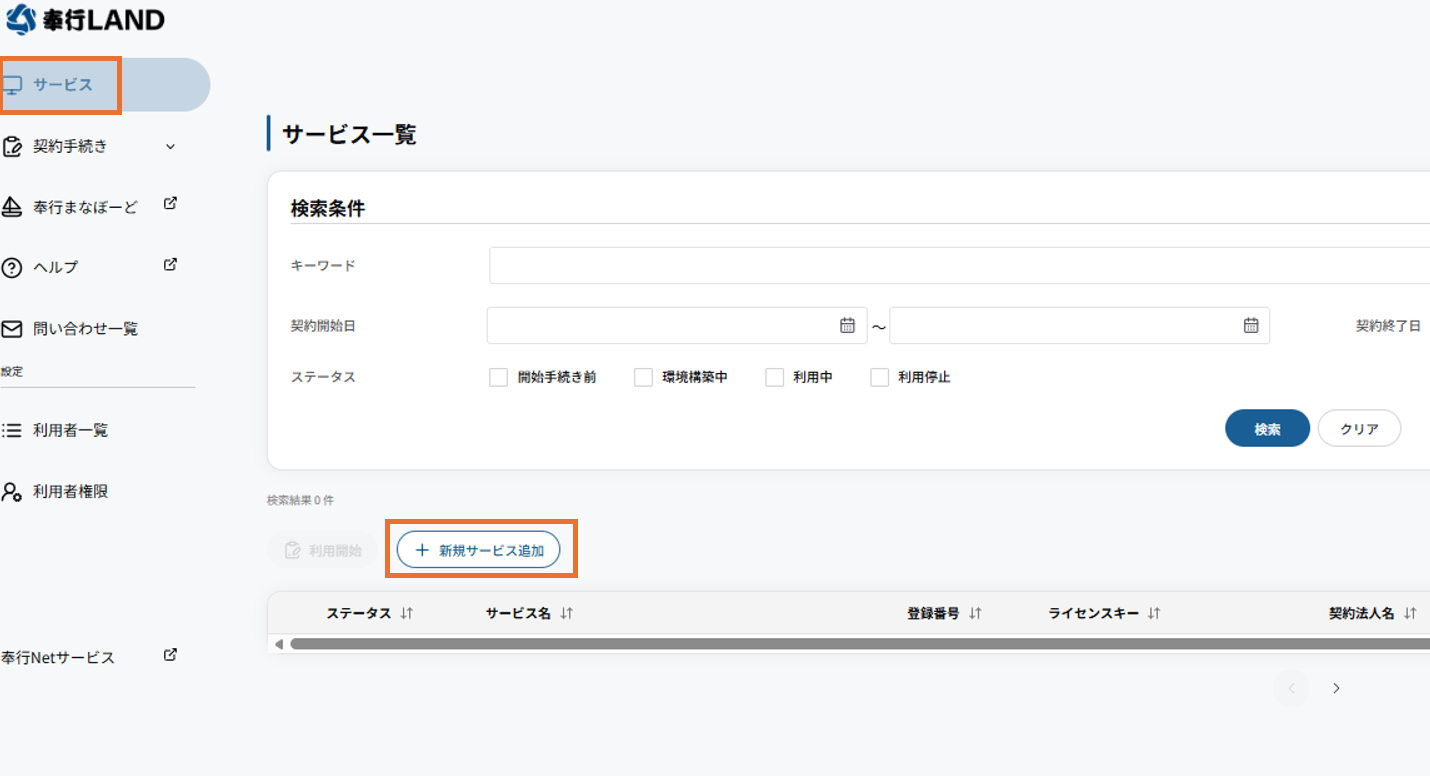Open external link icon beside 奉行まなぼーど
The height and width of the screenshot is (776, 1430).
(170, 204)
